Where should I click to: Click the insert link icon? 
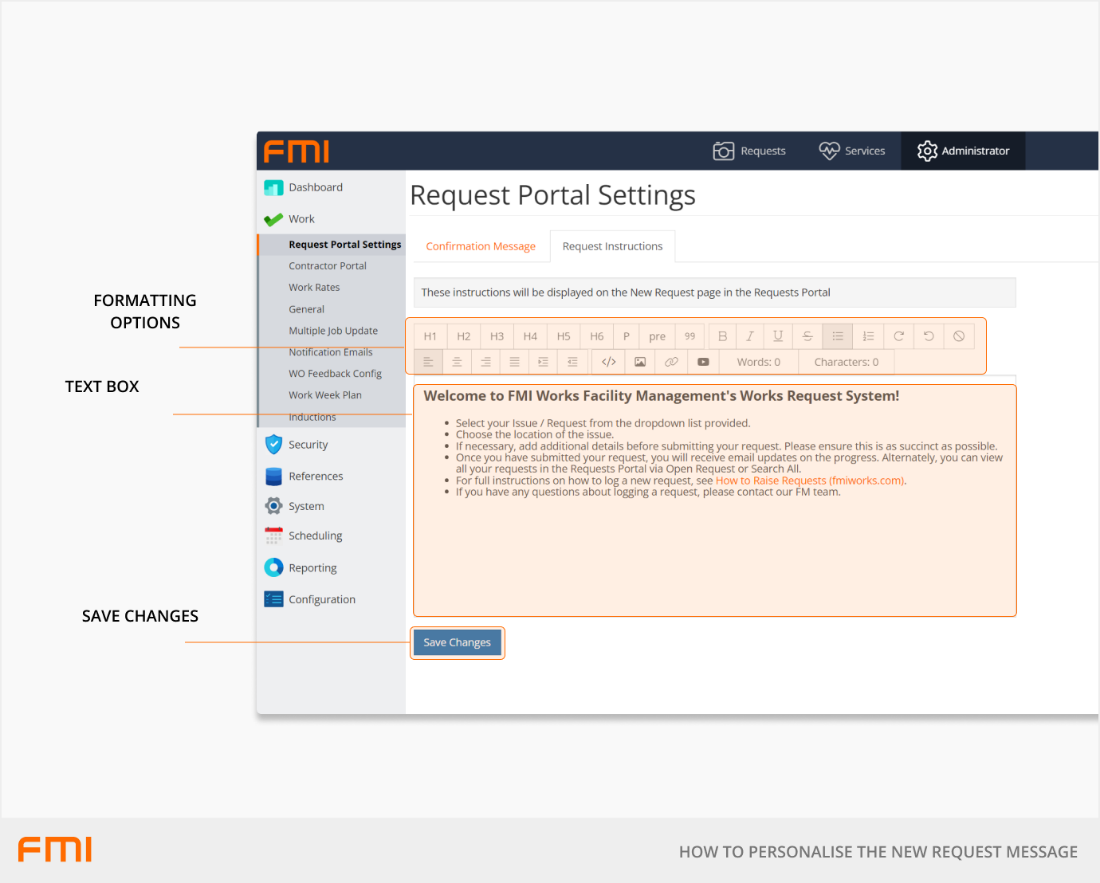671,362
